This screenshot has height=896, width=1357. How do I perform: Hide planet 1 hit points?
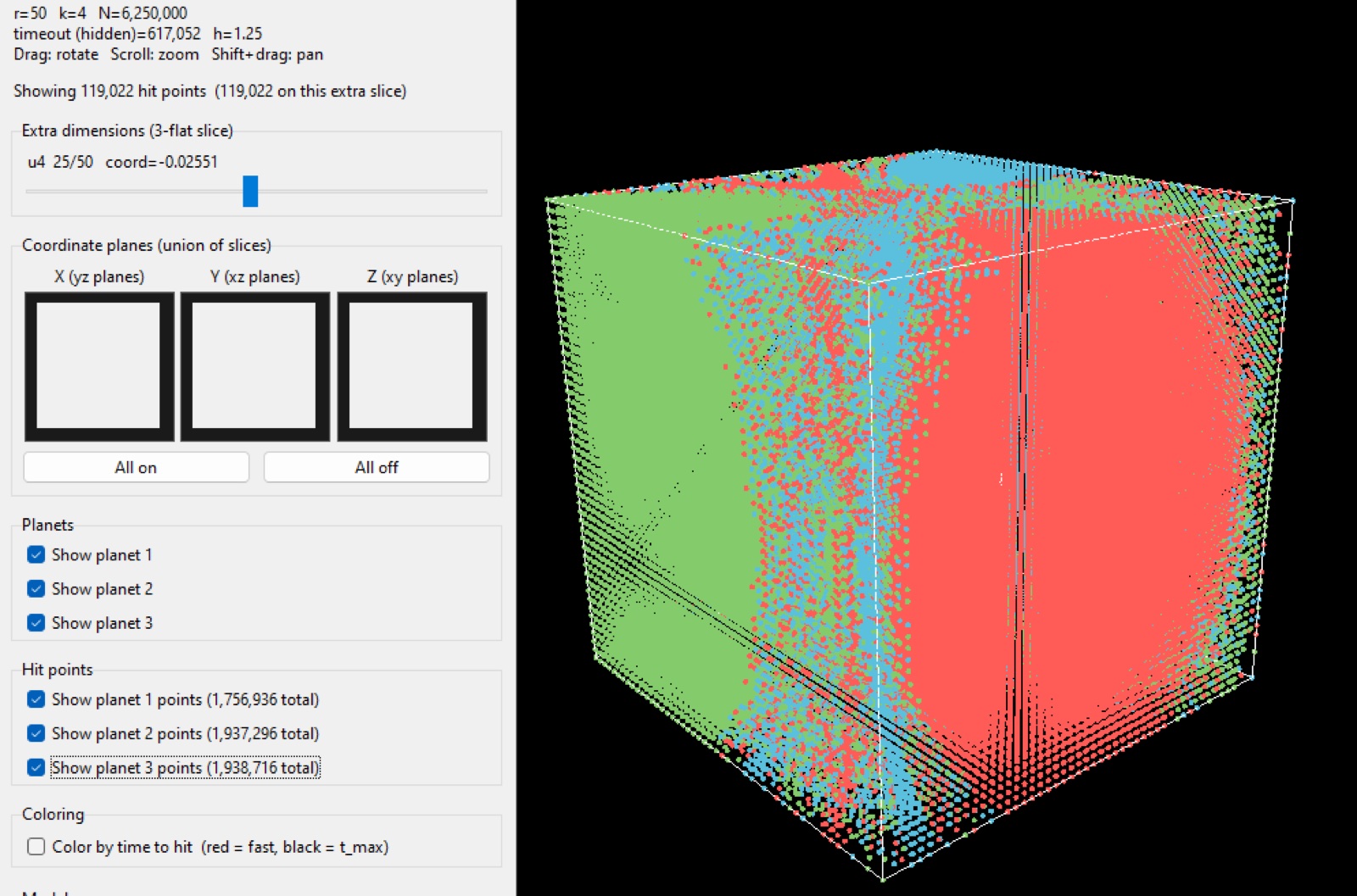tap(36, 699)
